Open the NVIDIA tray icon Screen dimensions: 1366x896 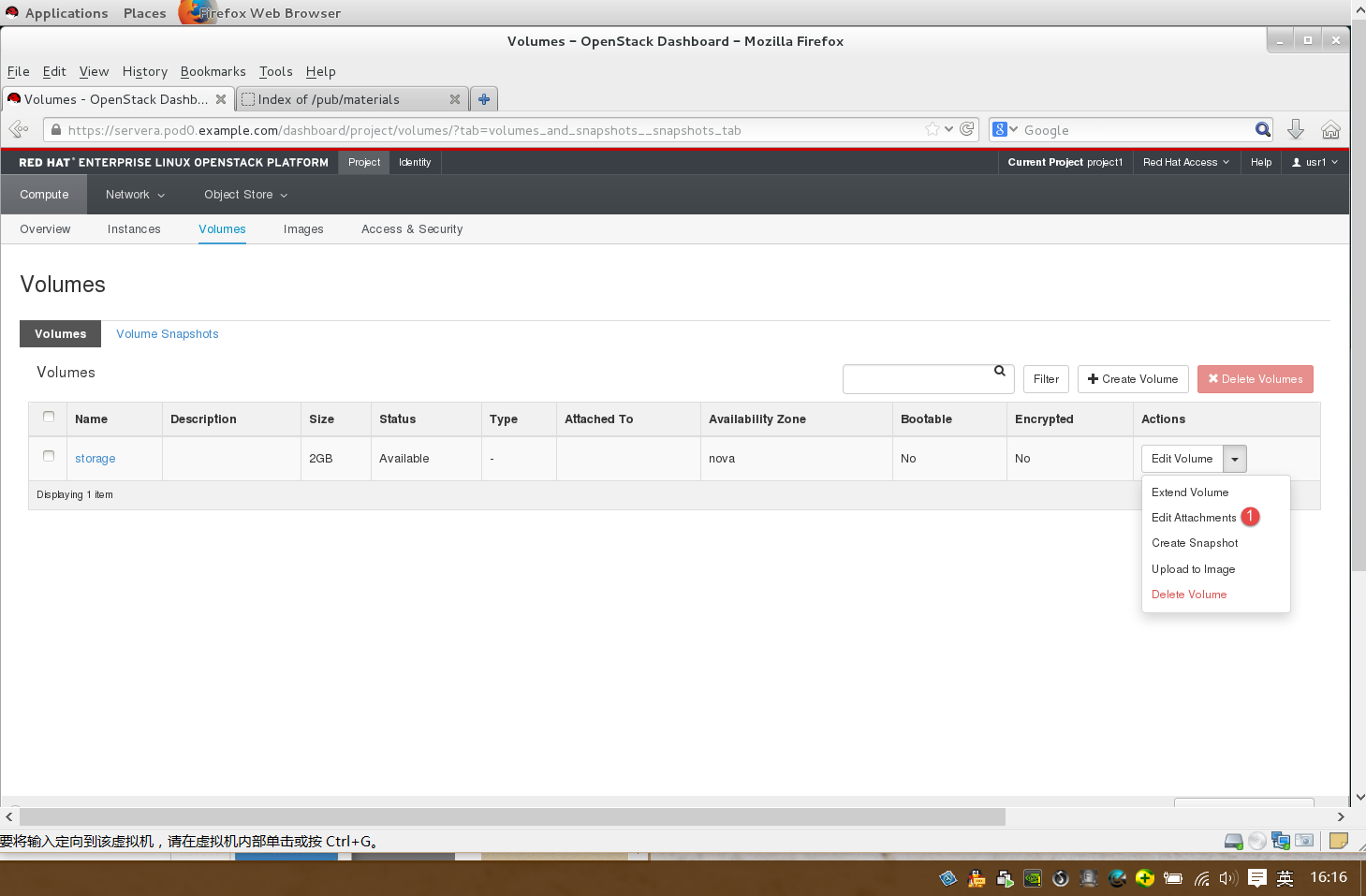click(1033, 878)
